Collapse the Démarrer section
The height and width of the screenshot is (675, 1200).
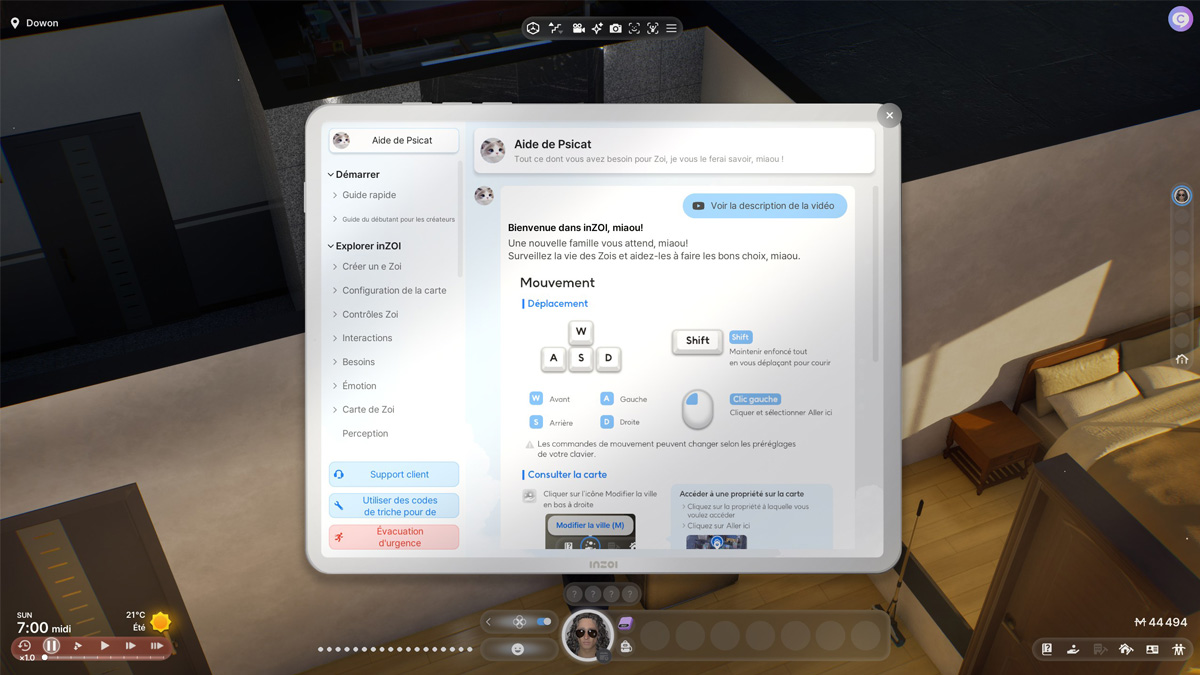coord(355,173)
